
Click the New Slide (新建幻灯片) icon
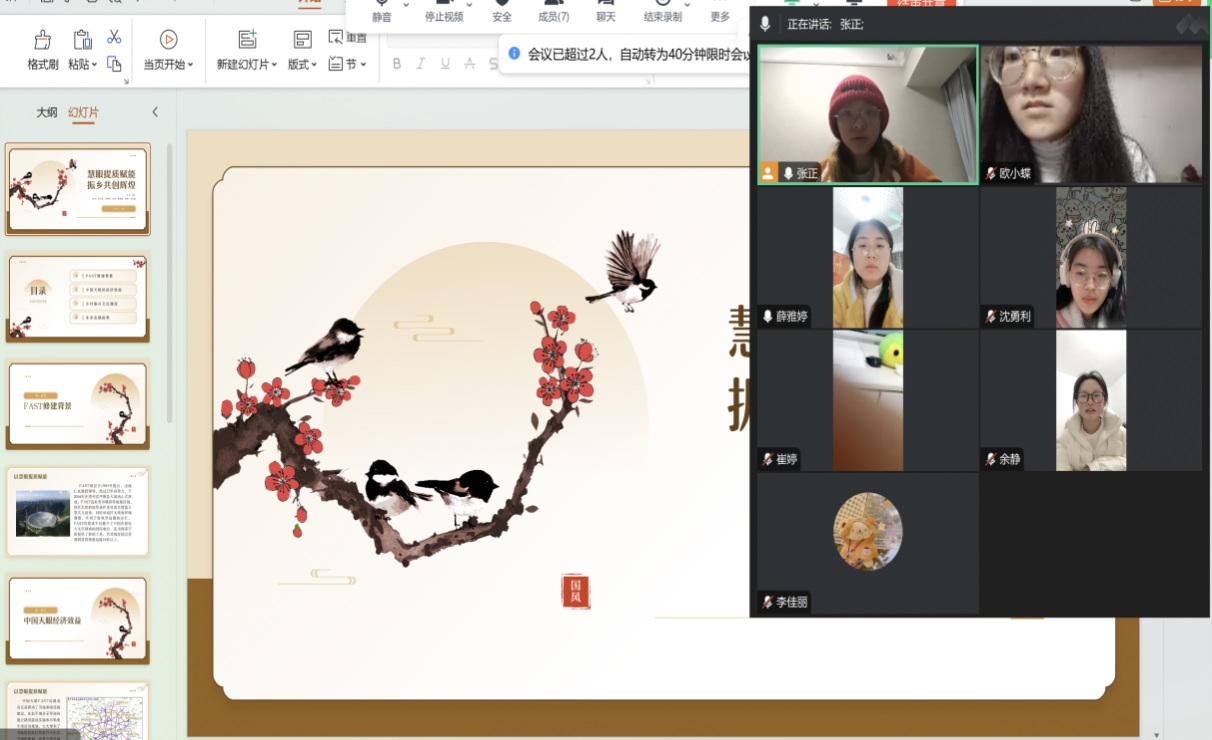(x=247, y=40)
